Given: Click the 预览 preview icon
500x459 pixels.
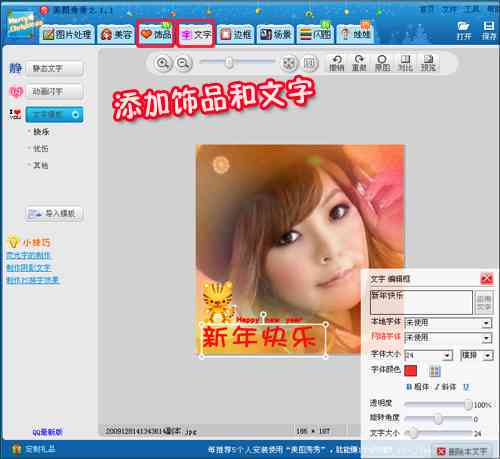Looking at the screenshot, I should point(428,63).
